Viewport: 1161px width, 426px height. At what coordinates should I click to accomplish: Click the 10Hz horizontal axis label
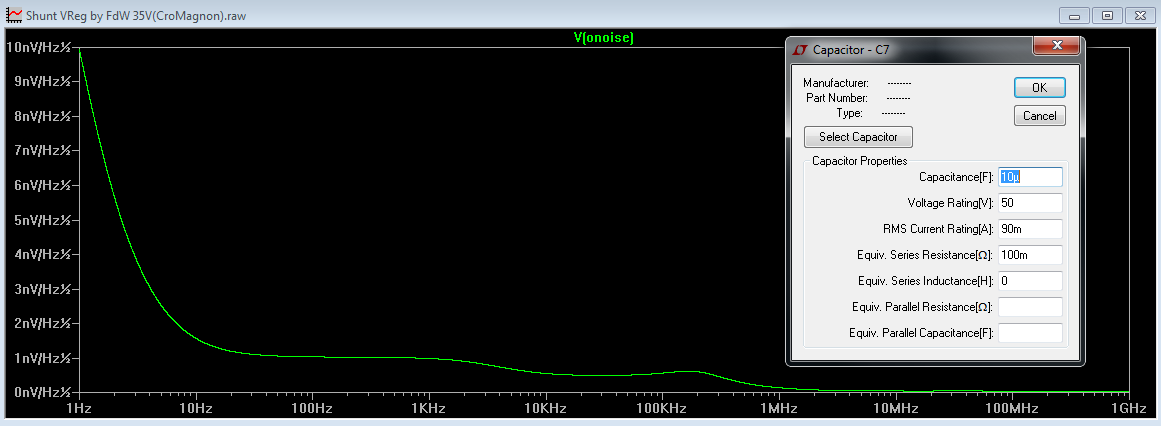tap(195, 408)
